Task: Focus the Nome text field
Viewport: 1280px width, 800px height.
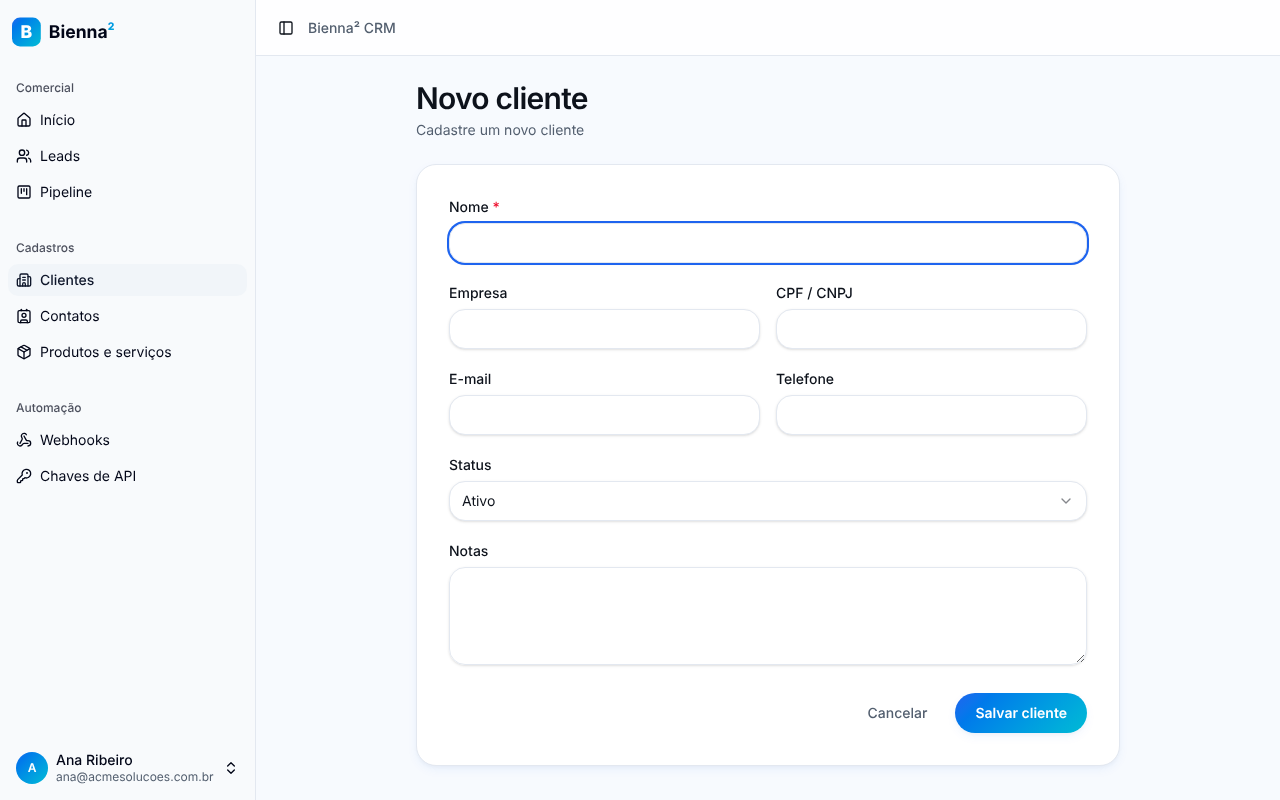Action: (x=768, y=243)
